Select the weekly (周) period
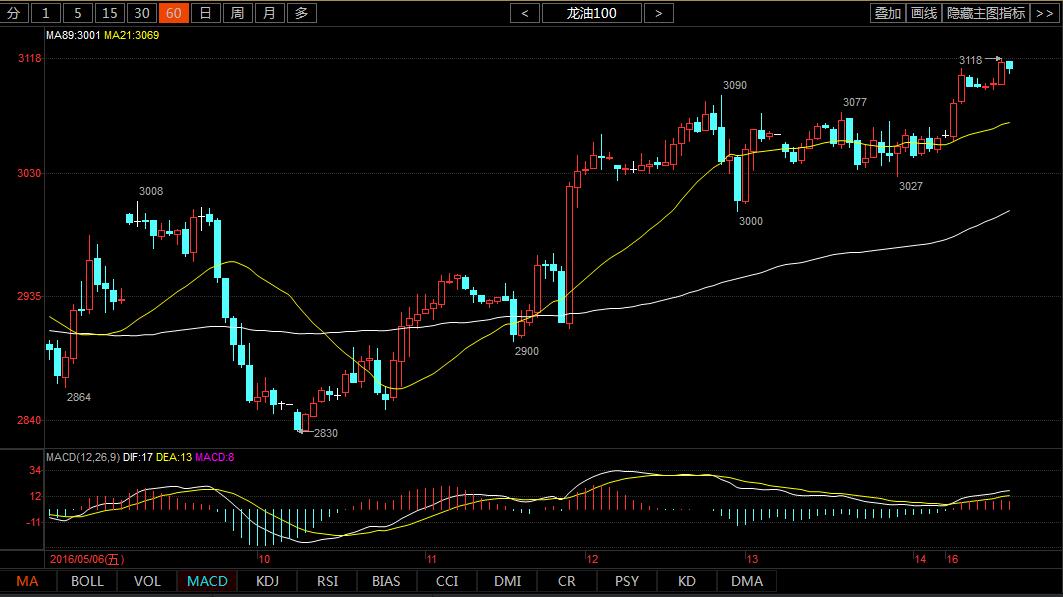 coord(237,13)
